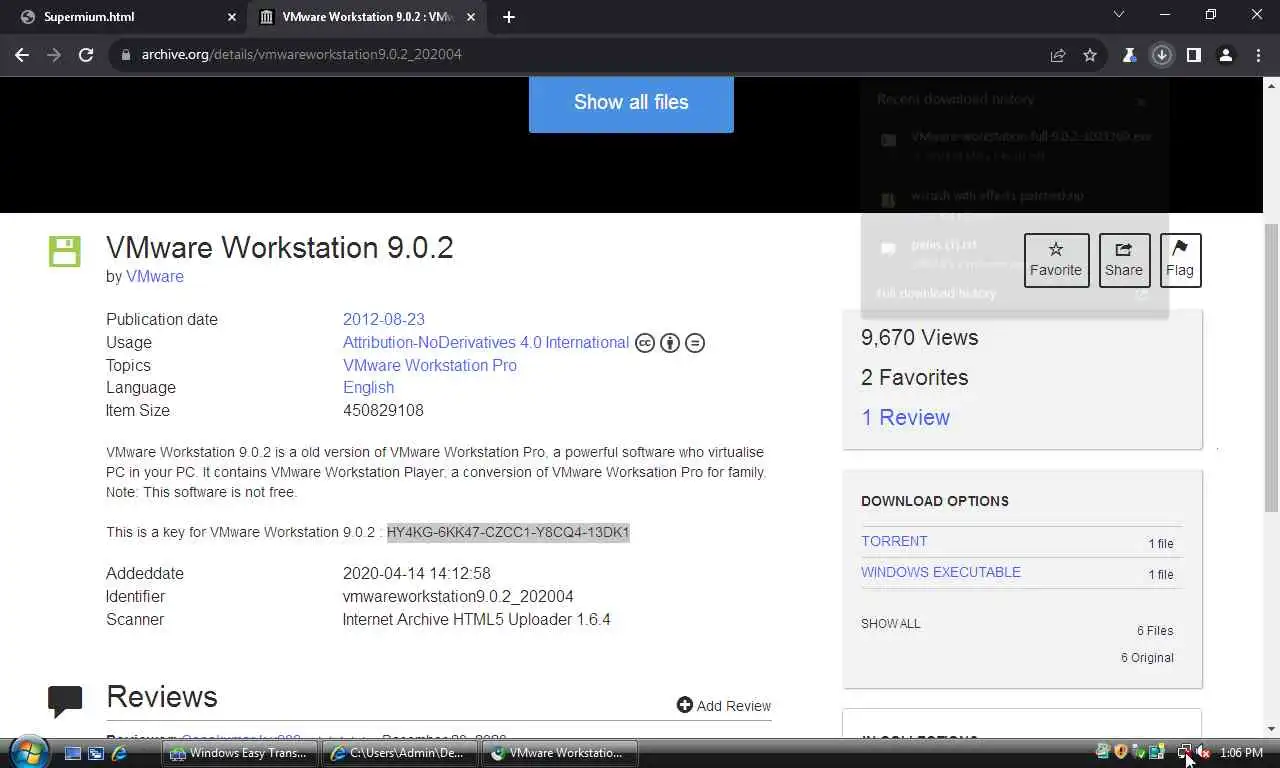Click Switch between windows quick launch icon
Image resolution: width=1280 pixels, height=768 pixels.
click(96, 753)
